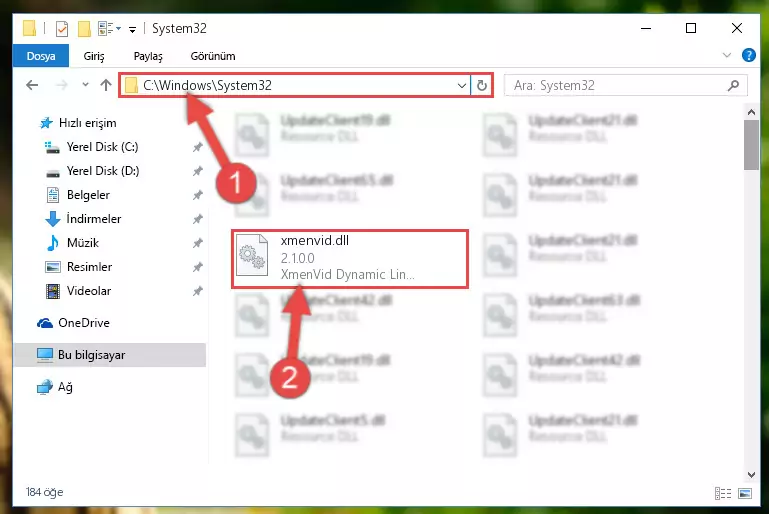Open Yerel Disk (C:) in sidebar
This screenshot has width=769, height=514.
coord(103,147)
